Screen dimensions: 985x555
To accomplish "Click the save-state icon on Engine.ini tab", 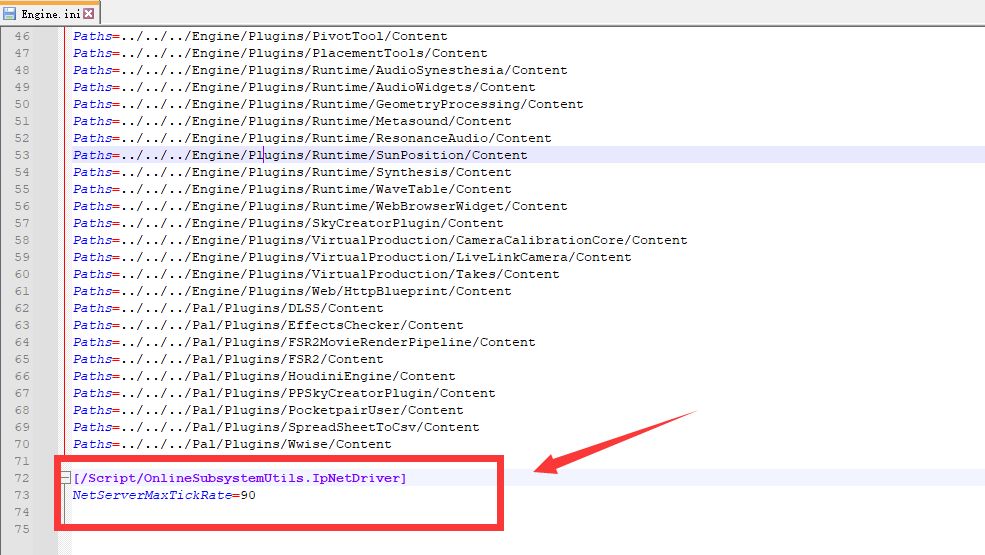I will [9, 13].
